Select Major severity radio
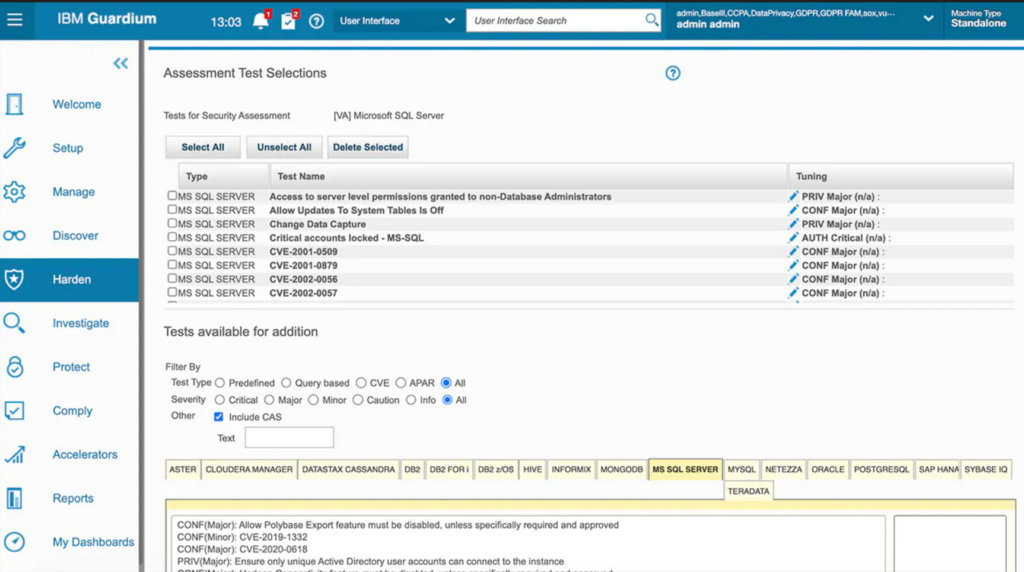Image resolution: width=1024 pixels, height=572 pixels. [x=269, y=400]
